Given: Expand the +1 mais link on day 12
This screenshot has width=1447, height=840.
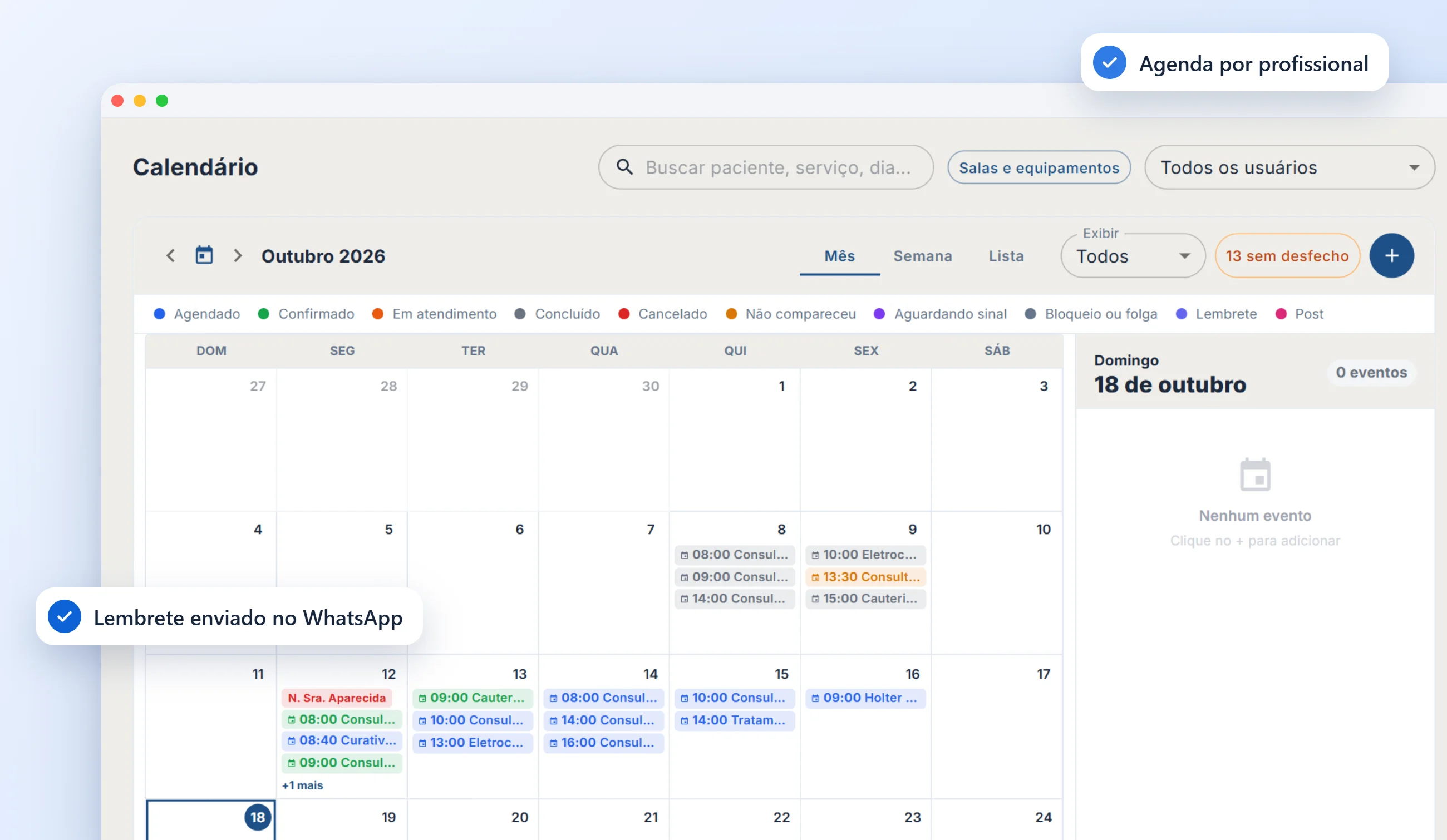Looking at the screenshot, I should (x=303, y=785).
